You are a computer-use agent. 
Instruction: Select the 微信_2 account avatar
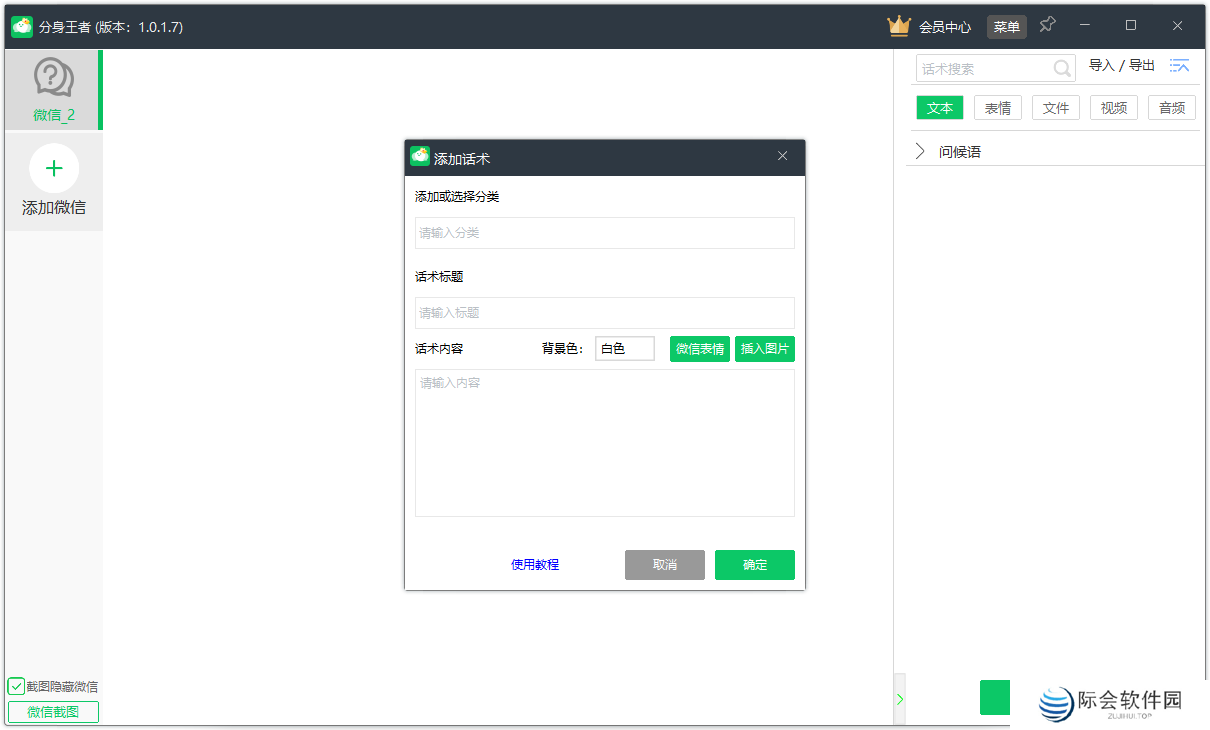tap(52, 78)
